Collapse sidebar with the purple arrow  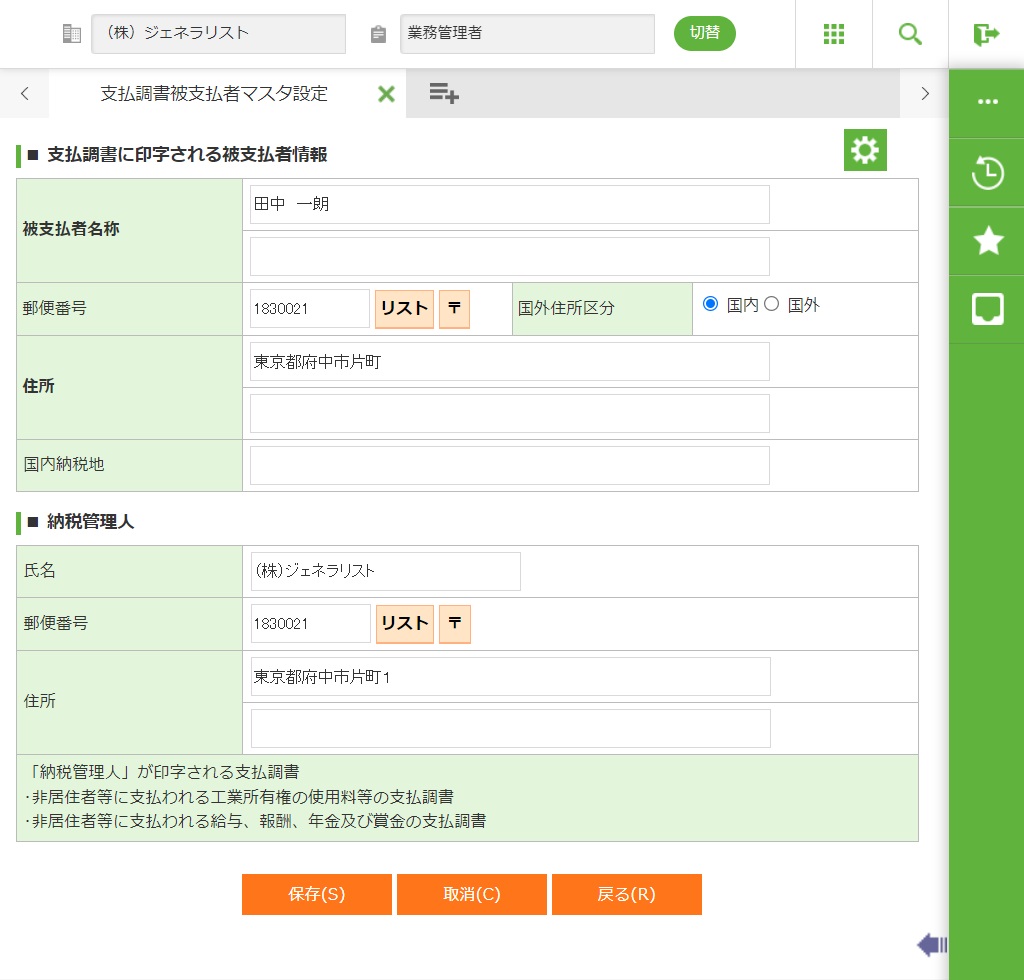[x=931, y=944]
